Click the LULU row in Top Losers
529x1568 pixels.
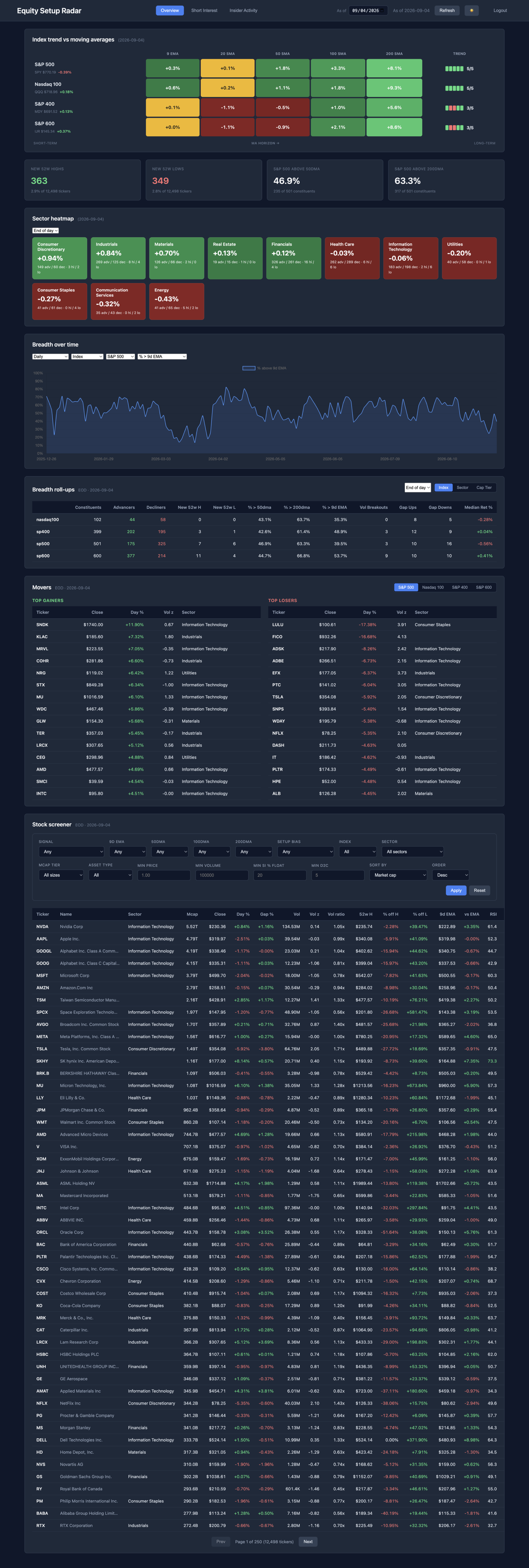point(382,625)
